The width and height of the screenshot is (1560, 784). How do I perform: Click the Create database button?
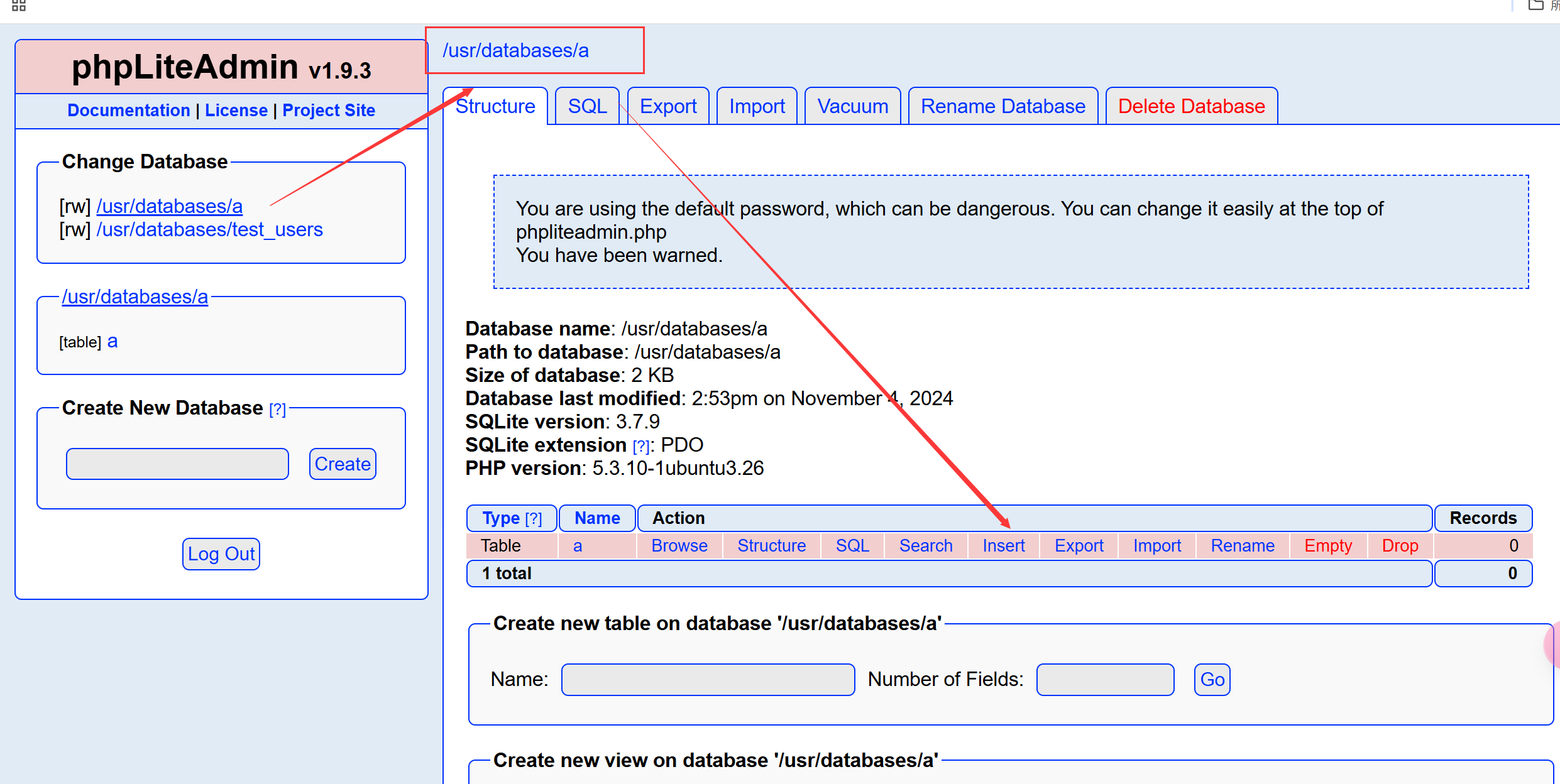(343, 464)
